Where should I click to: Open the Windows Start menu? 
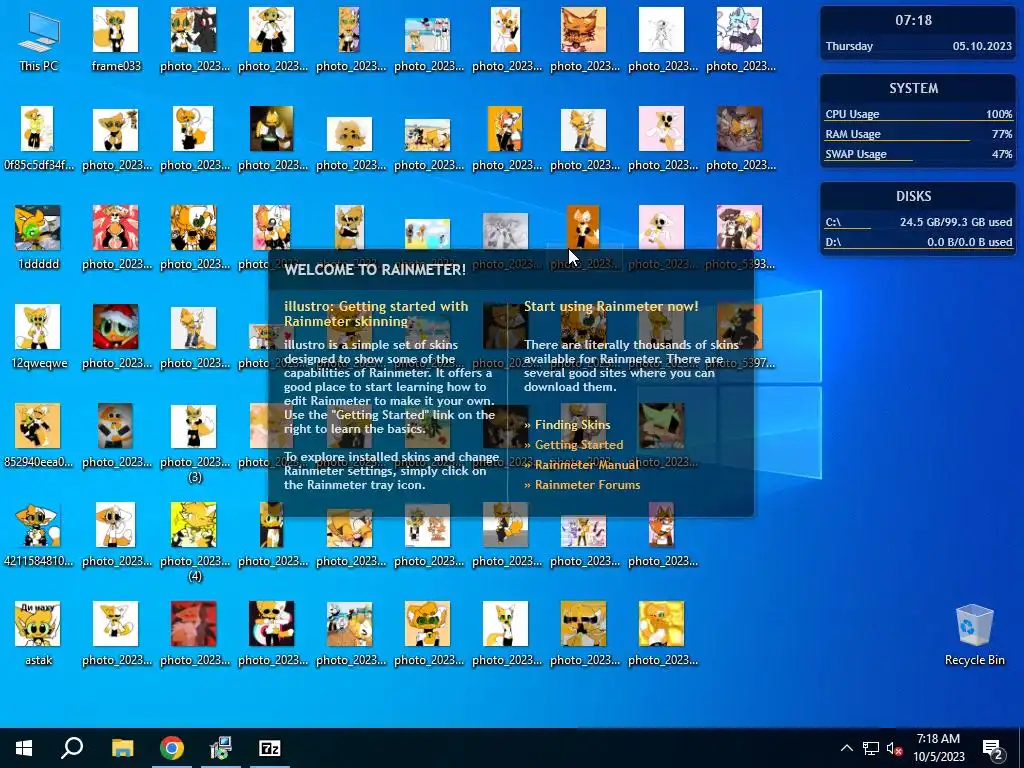[x=24, y=748]
